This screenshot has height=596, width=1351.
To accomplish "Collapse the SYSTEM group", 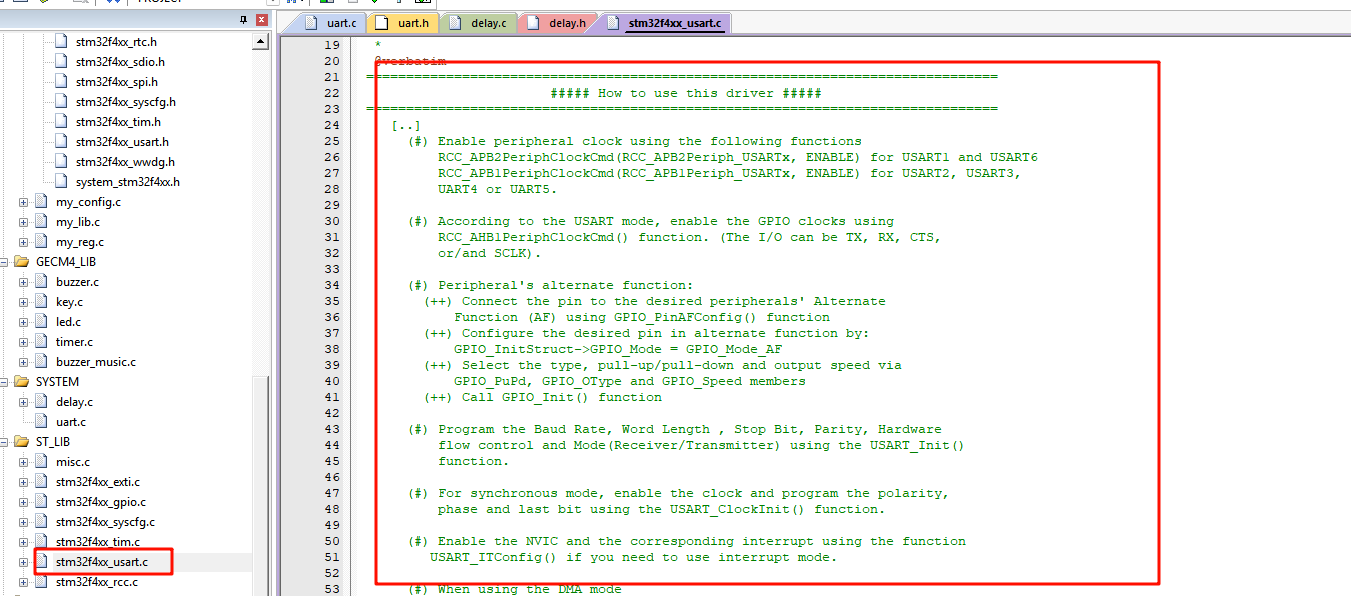I will point(4,382).
